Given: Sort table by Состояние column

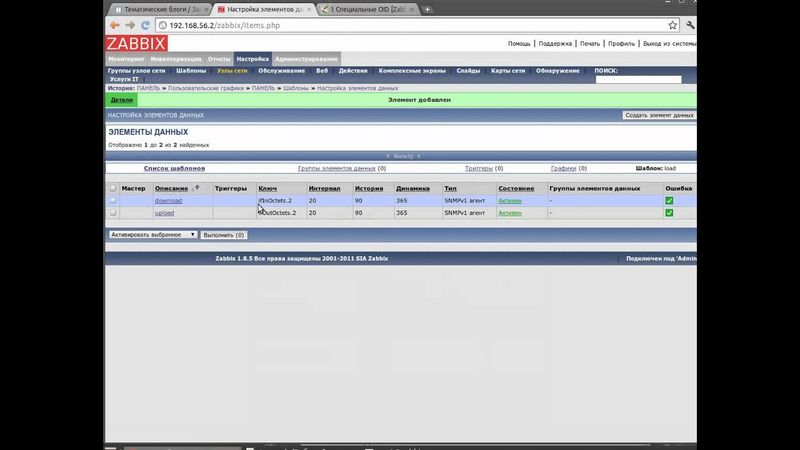Looking at the screenshot, I should tap(516, 188).
